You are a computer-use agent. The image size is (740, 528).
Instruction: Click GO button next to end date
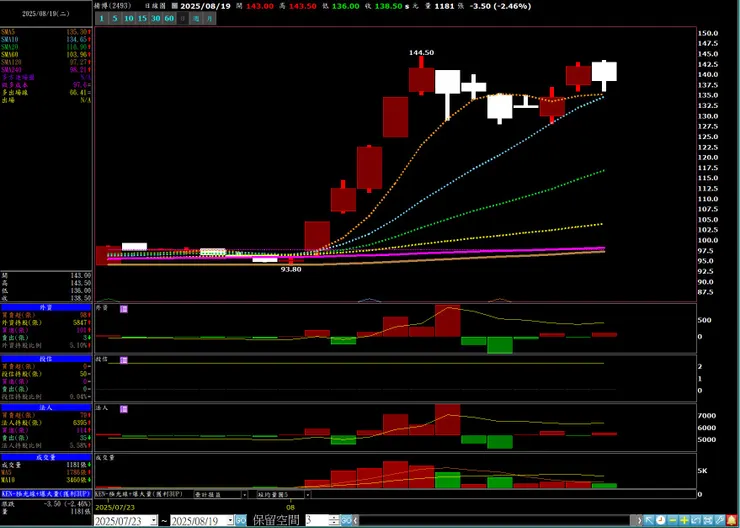(x=241, y=520)
